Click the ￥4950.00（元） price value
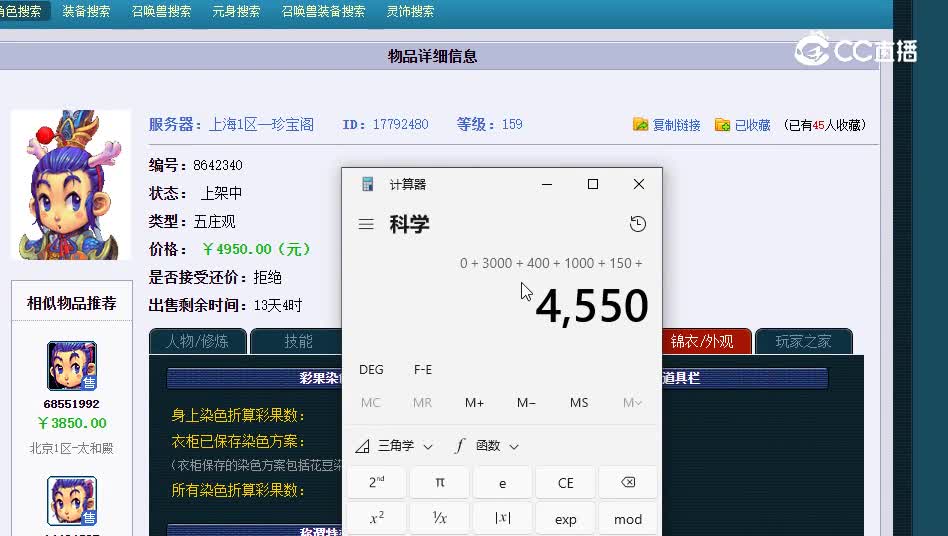This screenshot has height=536, width=948. pyautogui.click(x=256, y=249)
